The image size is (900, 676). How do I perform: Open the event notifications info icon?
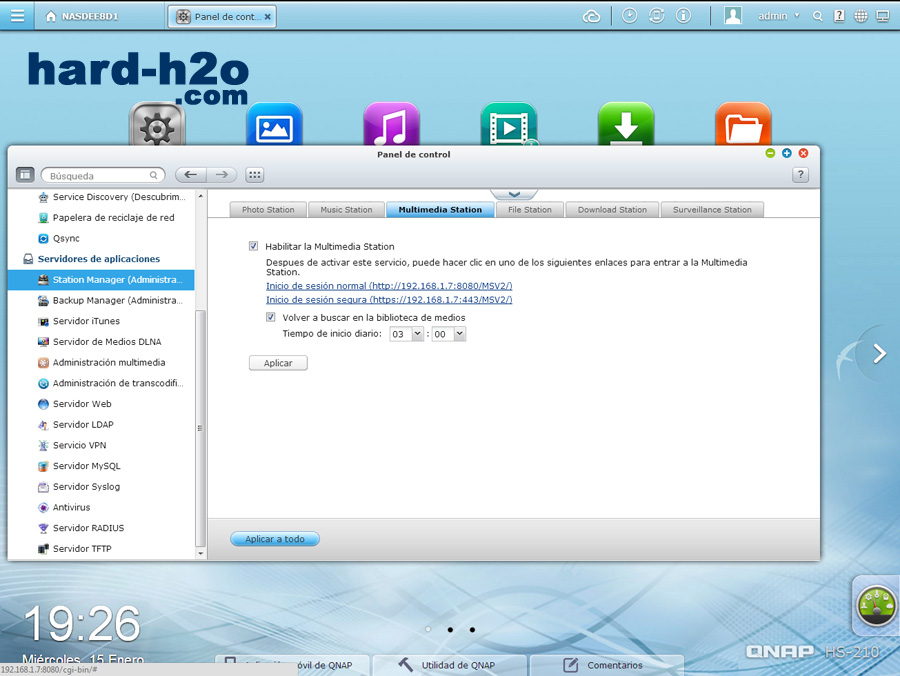(x=683, y=16)
